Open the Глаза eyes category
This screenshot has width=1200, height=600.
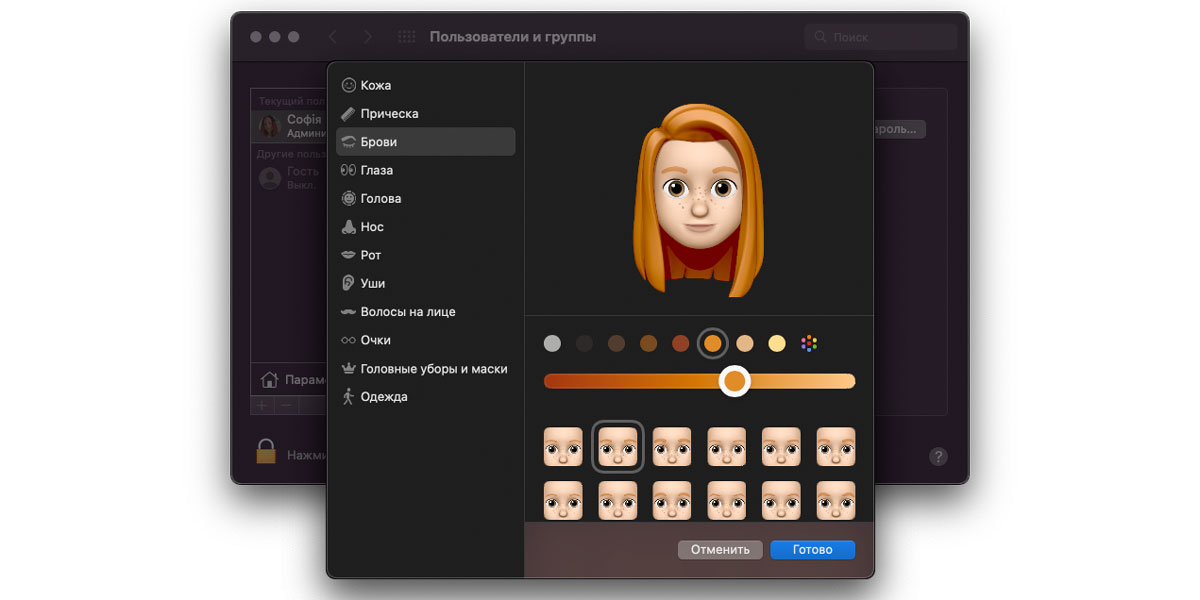click(426, 170)
